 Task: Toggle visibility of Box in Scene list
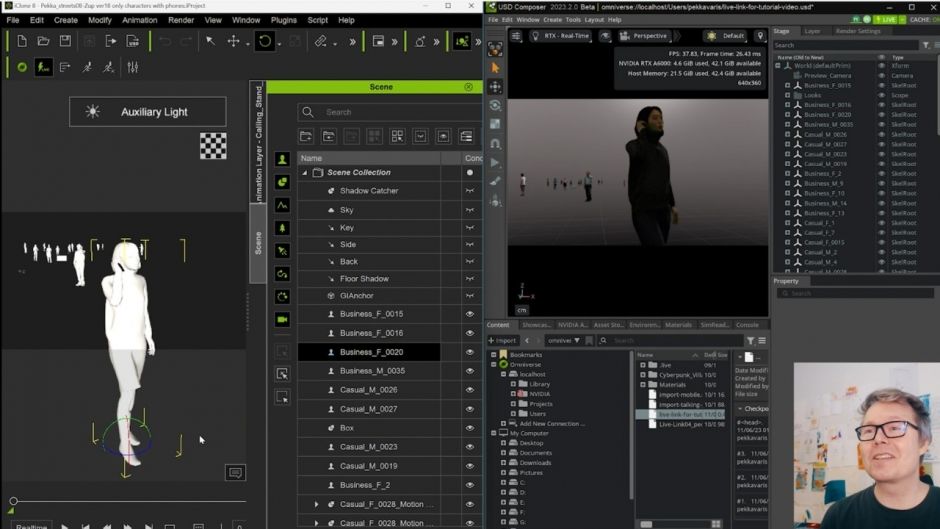[x=469, y=428]
